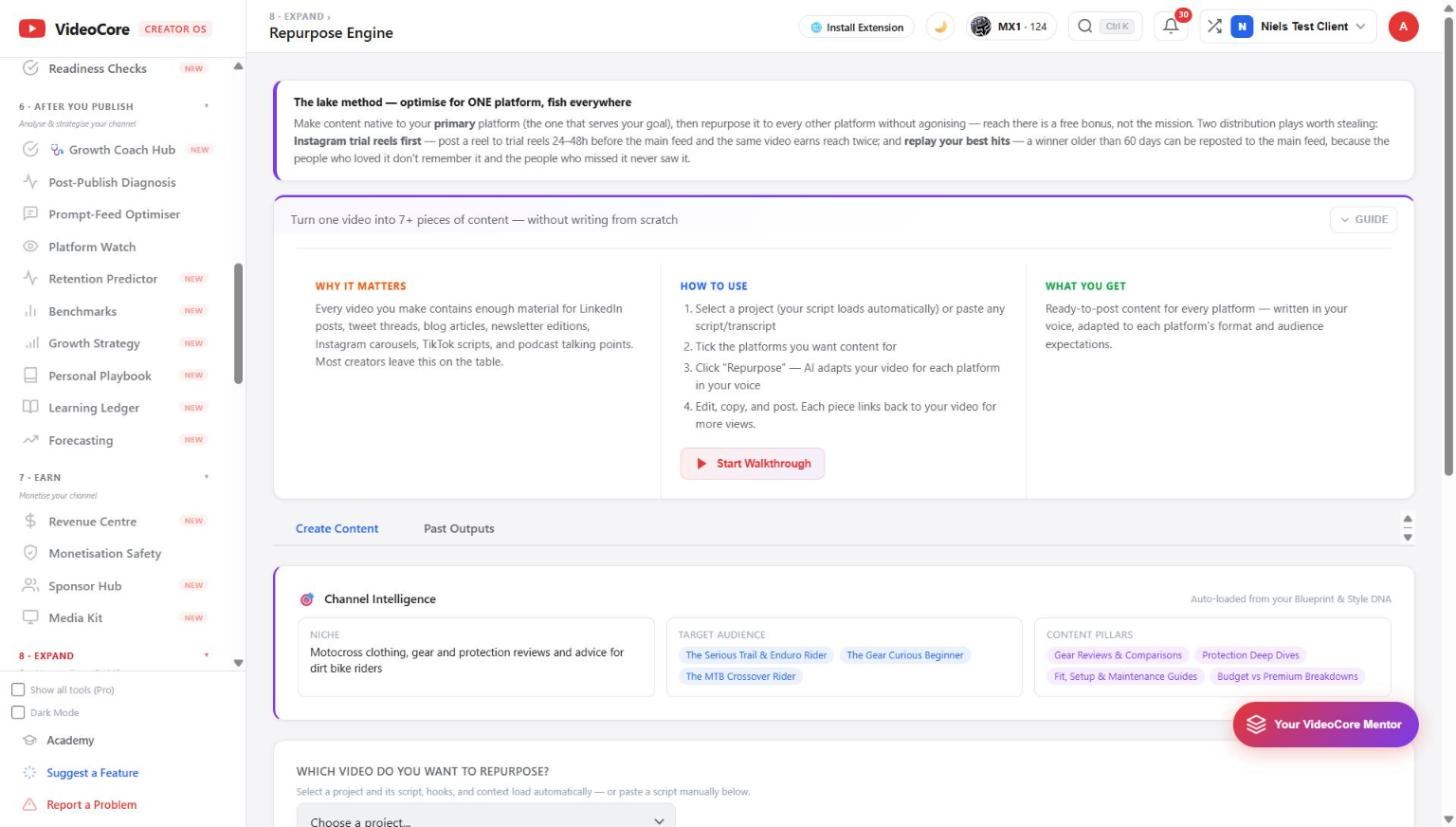Click the sidebar scroll-down arrow
Viewport: 1456px width, 827px height.
click(x=238, y=663)
